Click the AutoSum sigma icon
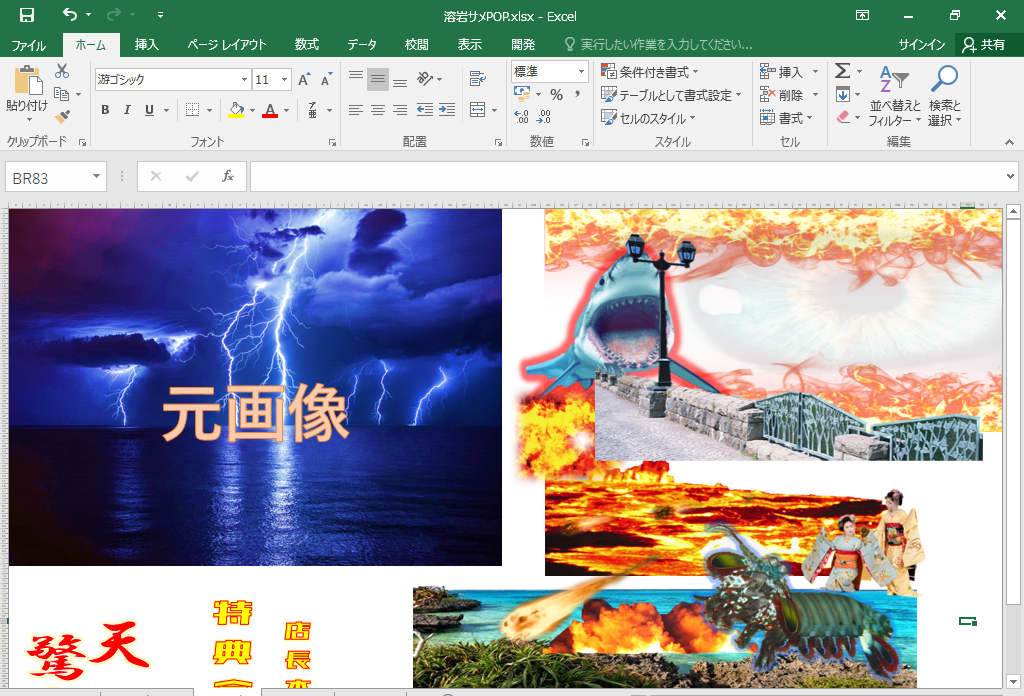The image size is (1024, 696). [x=842, y=71]
